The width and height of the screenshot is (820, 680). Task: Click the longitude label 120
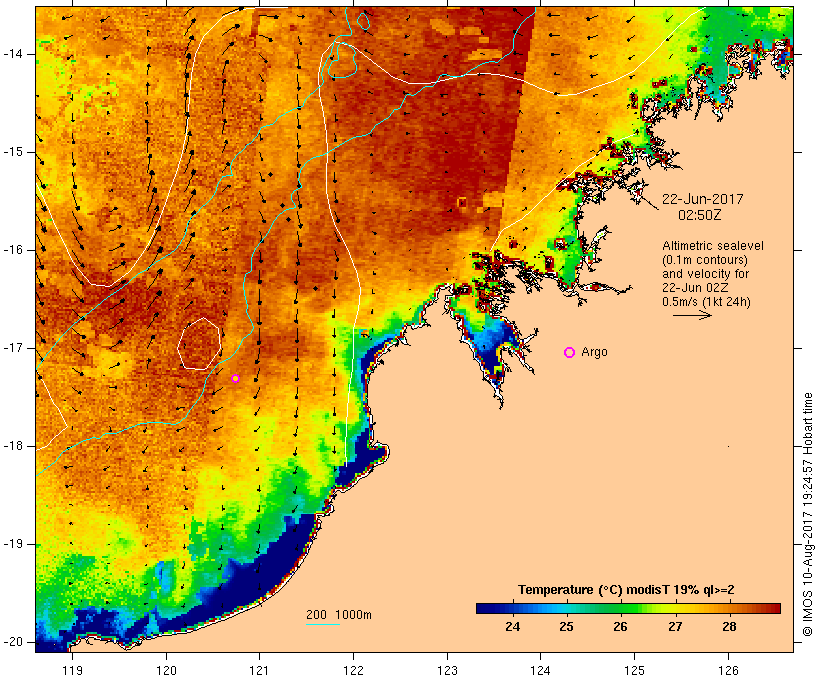pos(166,670)
